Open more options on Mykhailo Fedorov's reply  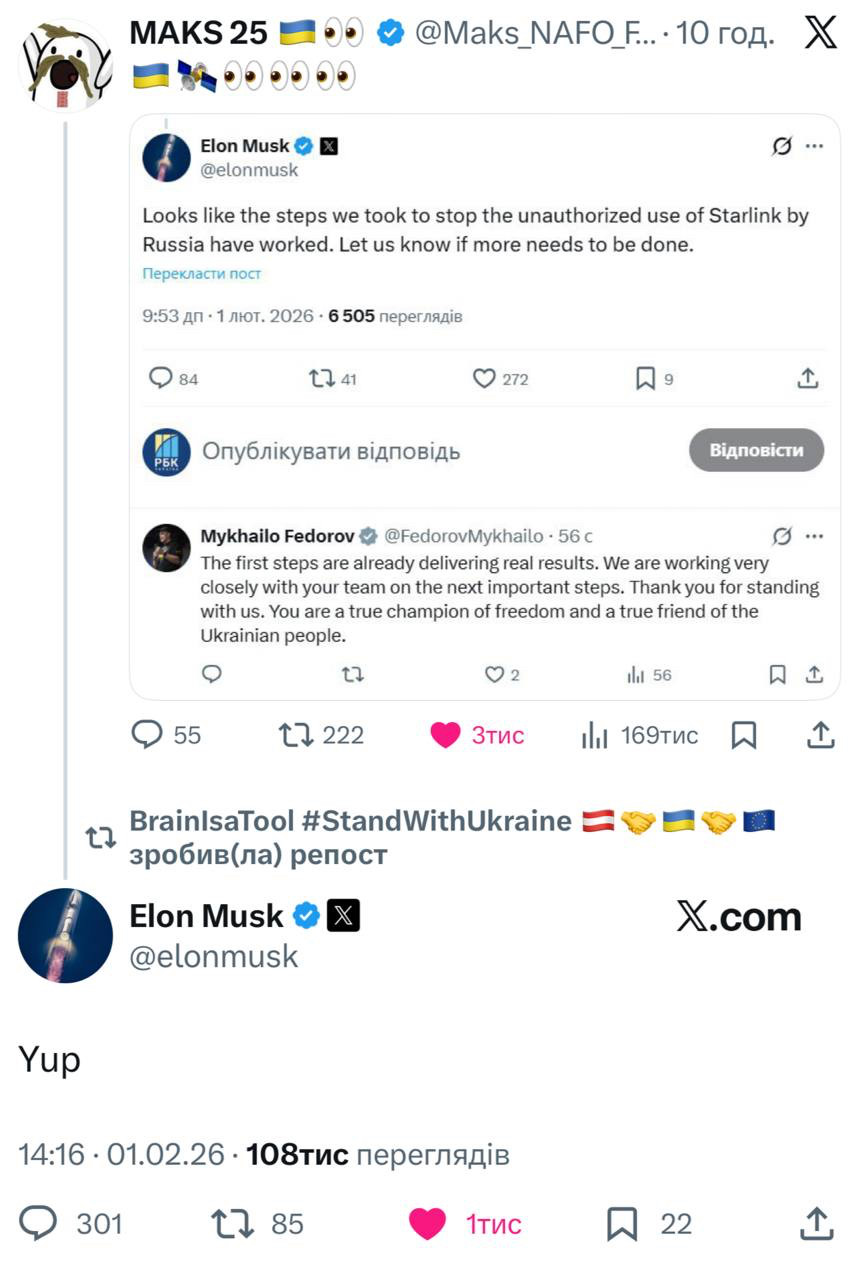[x=815, y=536]
